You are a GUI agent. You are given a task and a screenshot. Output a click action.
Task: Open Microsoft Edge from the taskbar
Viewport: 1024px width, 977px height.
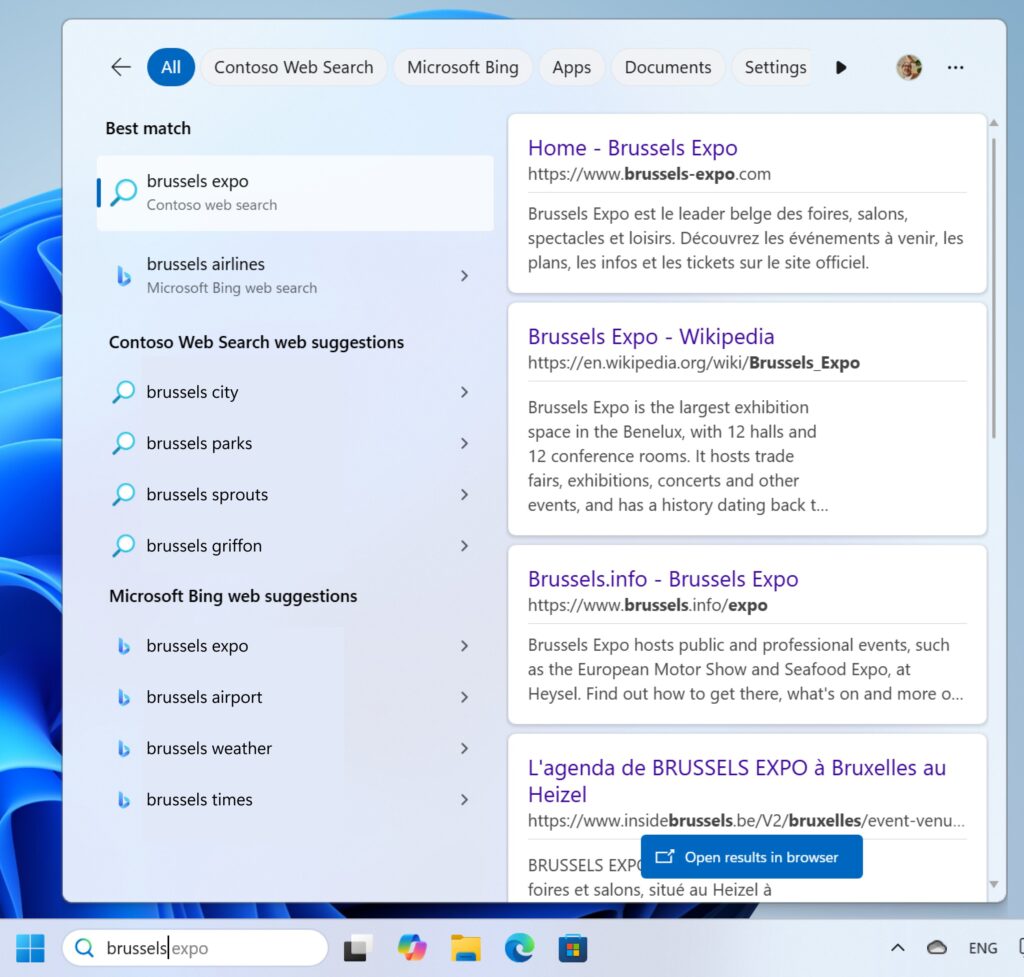click(x=519, y=947)
